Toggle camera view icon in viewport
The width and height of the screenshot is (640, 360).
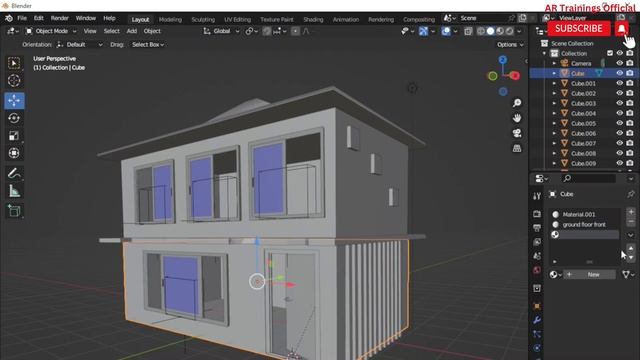pyautogui.click(x=517, y=133)
